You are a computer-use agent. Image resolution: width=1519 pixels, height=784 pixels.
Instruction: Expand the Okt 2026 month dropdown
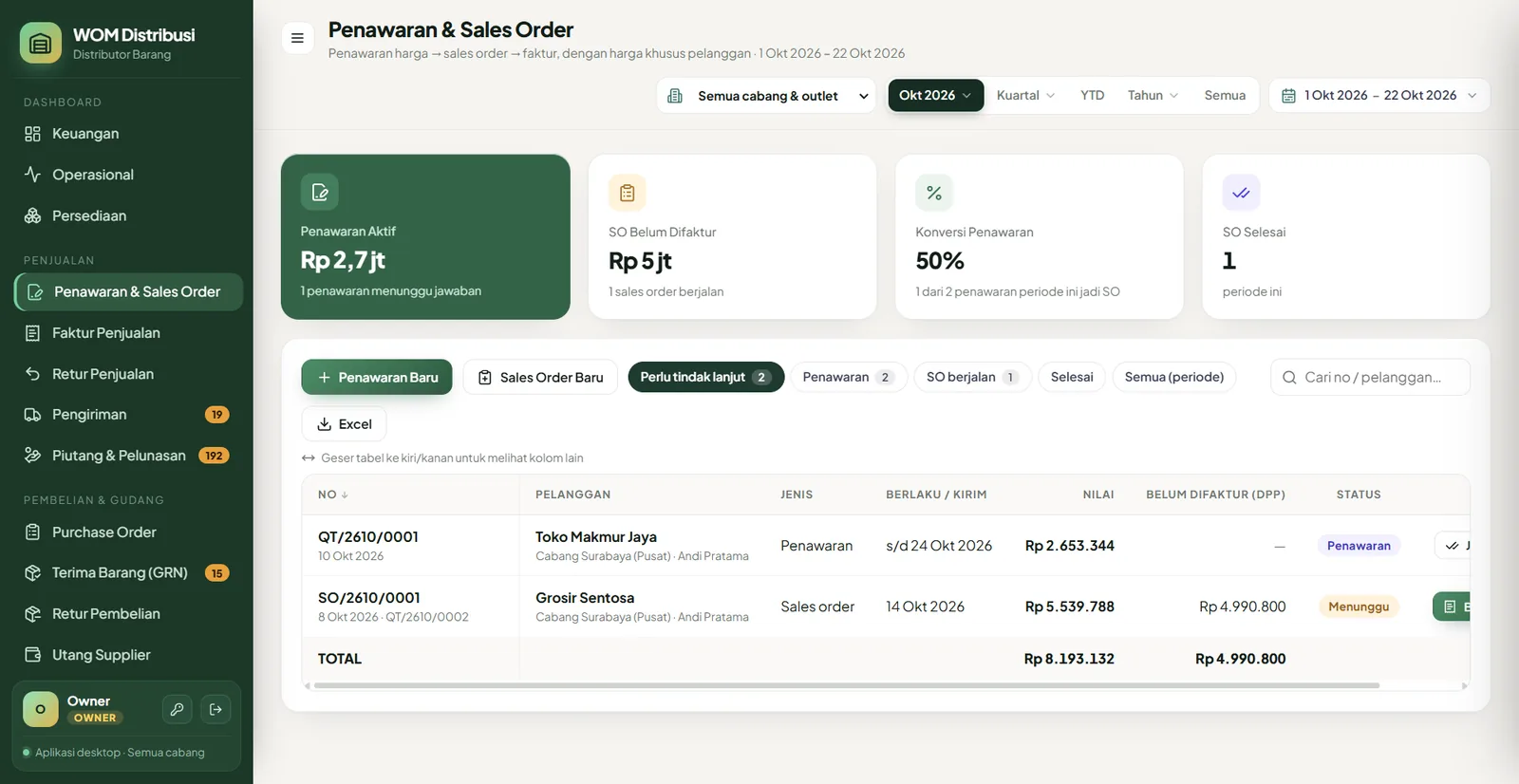pos(935,95)
